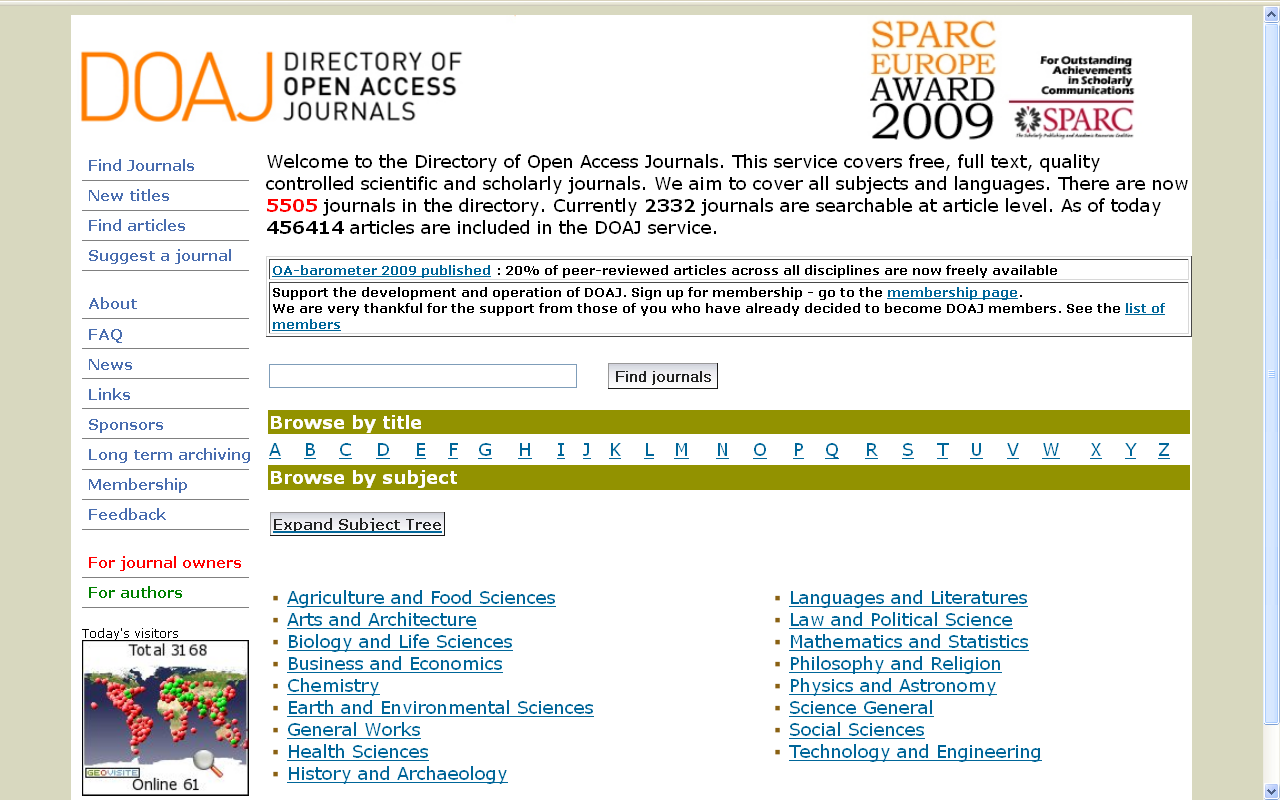Browse titles starting with E

coord(421,450)
